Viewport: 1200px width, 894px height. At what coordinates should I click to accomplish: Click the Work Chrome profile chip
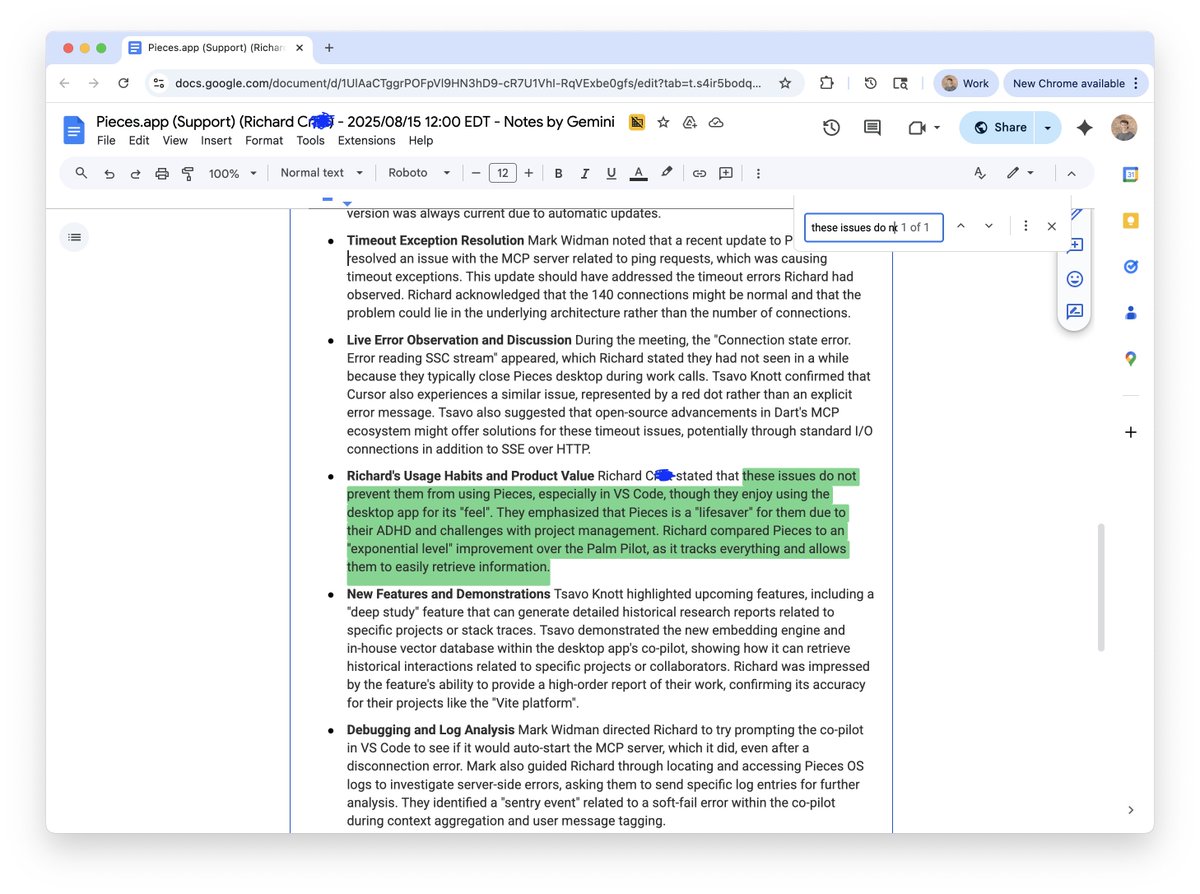(966, 84)
